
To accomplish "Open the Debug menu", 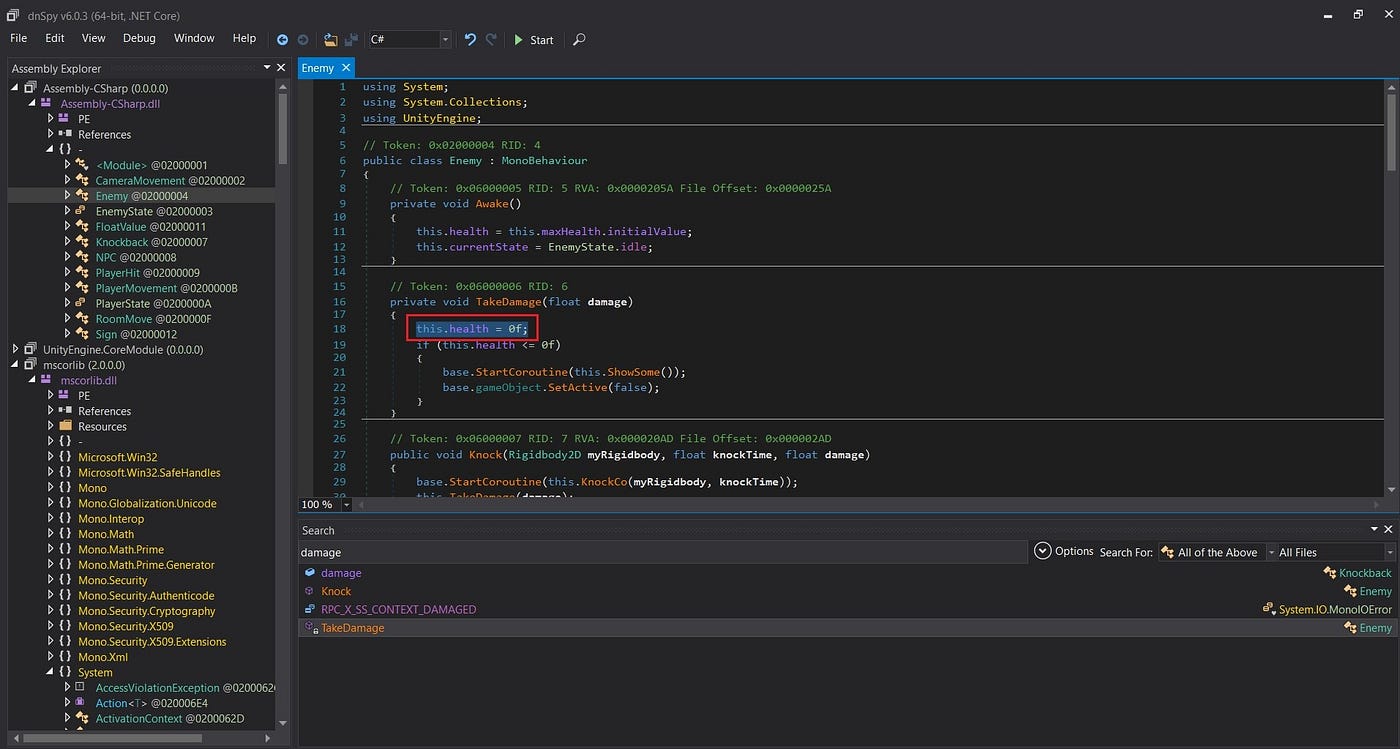I will [139, 38].
